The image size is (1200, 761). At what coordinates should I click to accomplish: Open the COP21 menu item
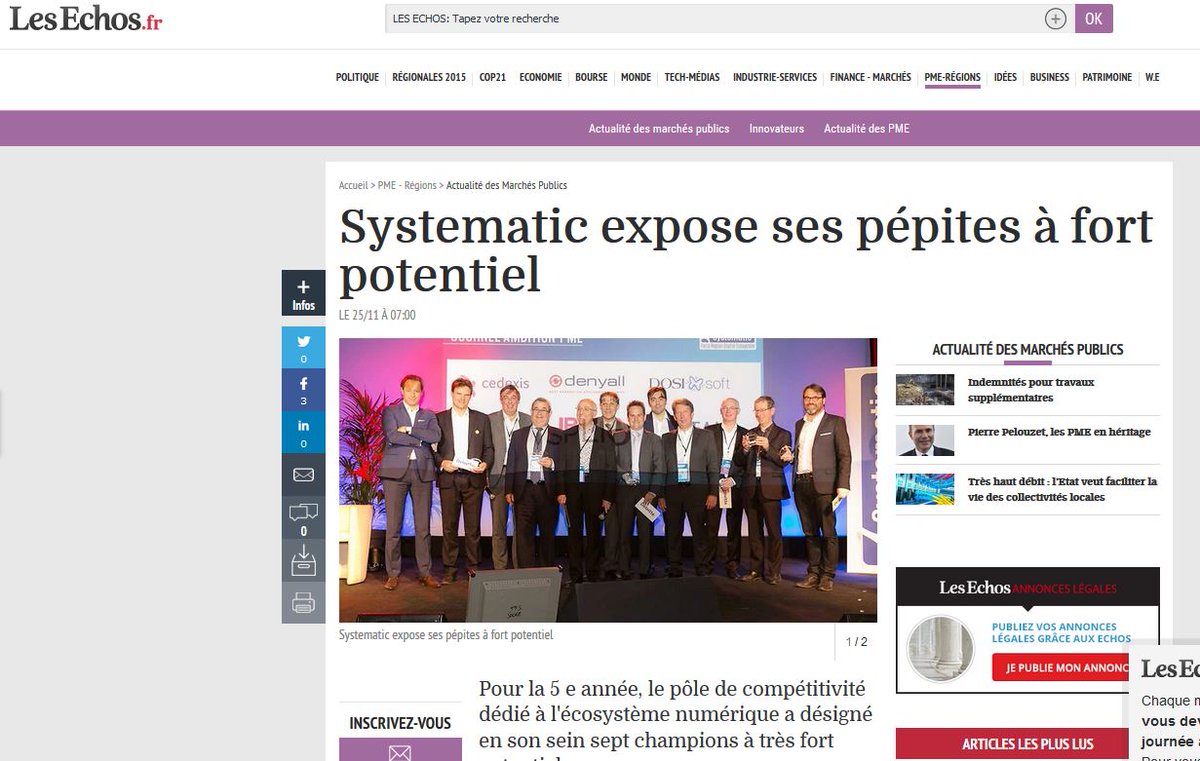point(493,77)
